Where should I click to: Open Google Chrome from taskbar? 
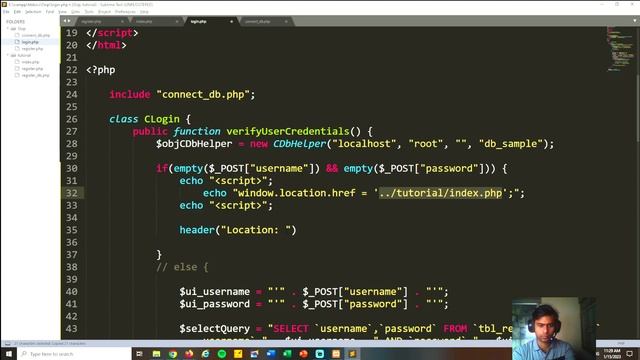[173, 353]
